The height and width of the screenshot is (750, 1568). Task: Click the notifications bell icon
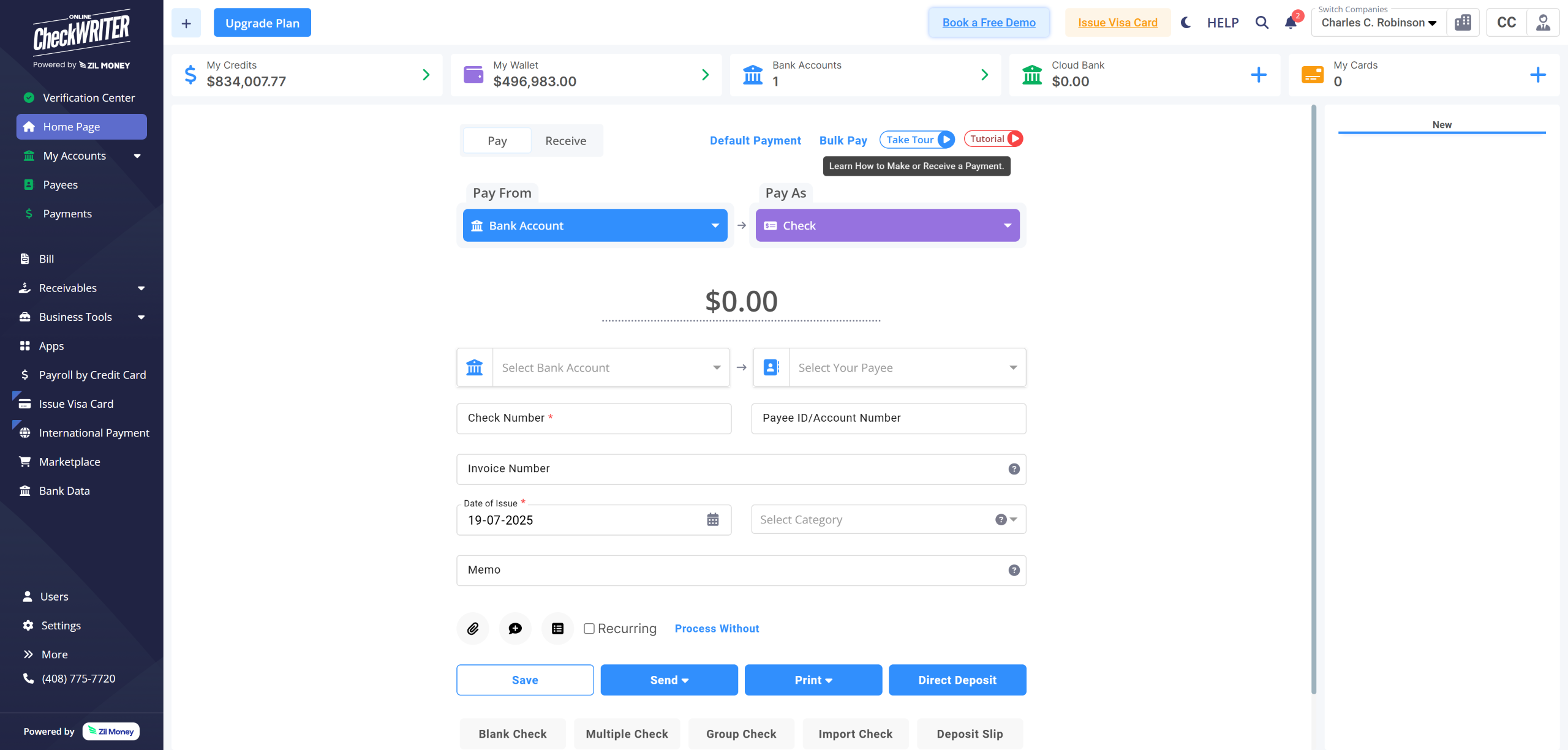coord(1291,23)
